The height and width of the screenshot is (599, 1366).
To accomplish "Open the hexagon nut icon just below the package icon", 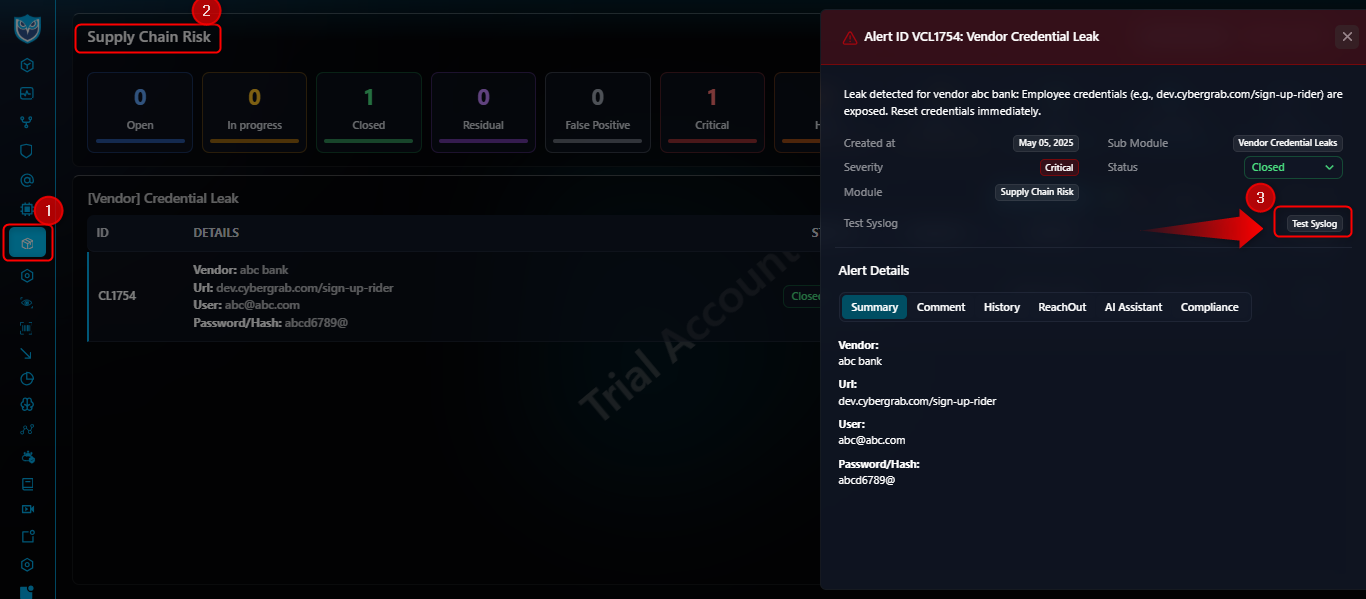I will click(x=28, y=276).
